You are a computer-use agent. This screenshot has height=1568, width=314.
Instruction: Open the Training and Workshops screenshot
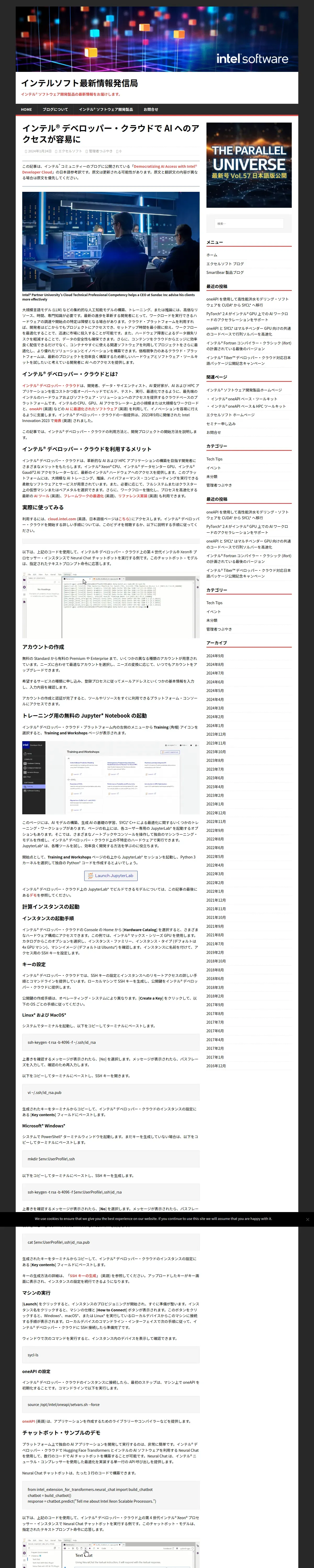(x=111, y=777)
